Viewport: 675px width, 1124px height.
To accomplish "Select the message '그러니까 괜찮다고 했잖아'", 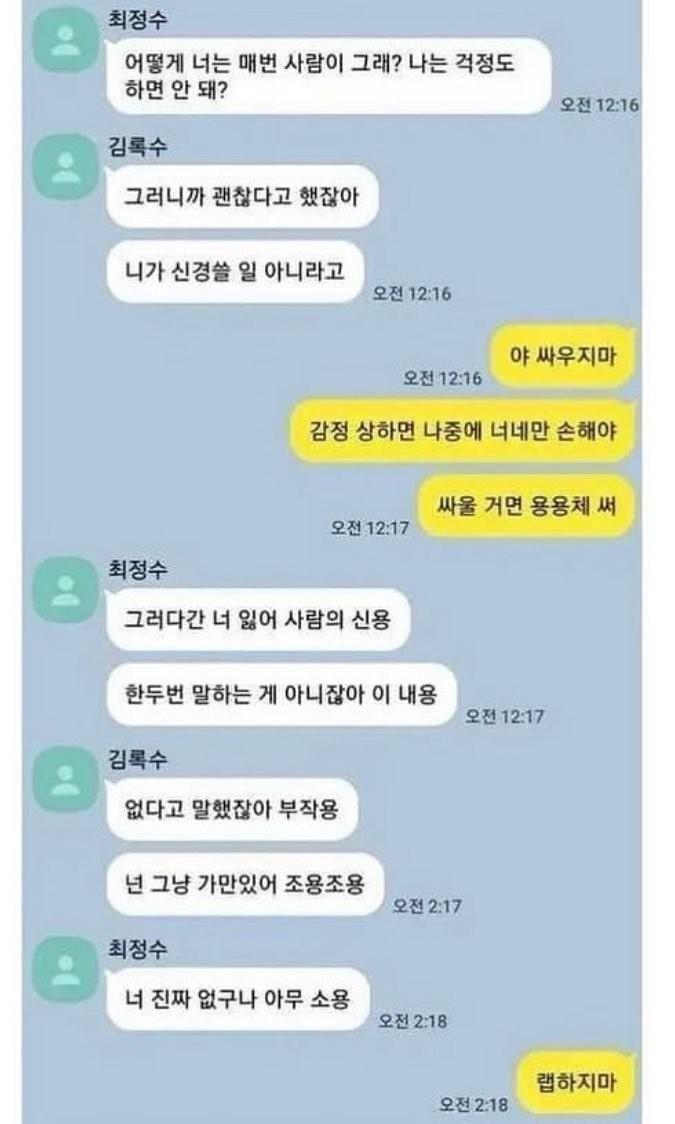I will point(241,196).
